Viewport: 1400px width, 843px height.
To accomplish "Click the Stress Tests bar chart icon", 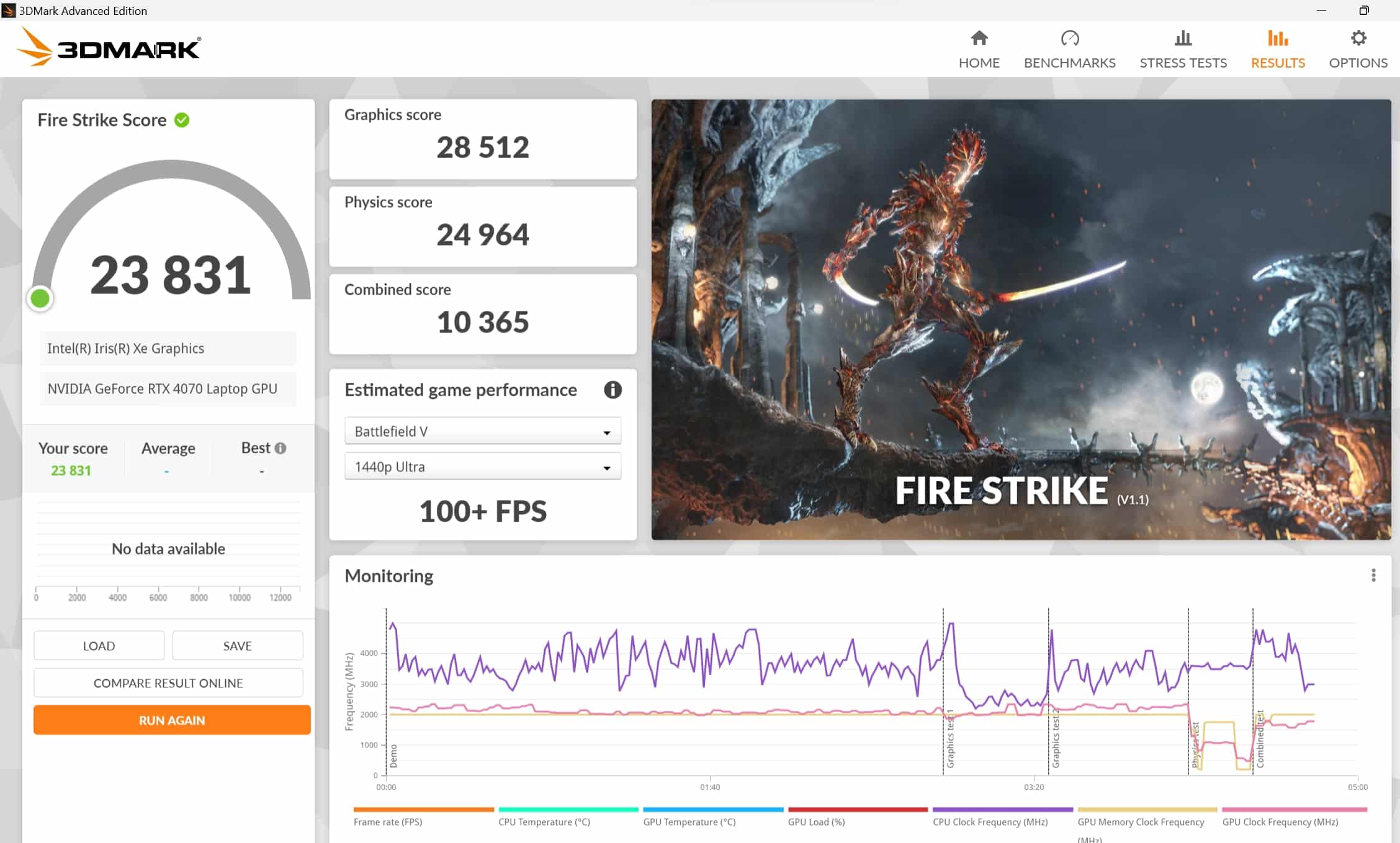I will point(1183,38).
